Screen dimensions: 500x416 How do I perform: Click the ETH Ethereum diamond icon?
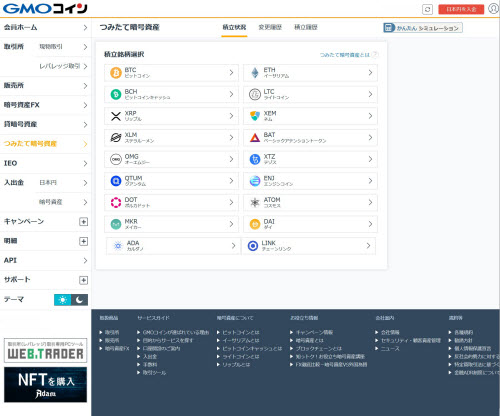pos(255,73)
